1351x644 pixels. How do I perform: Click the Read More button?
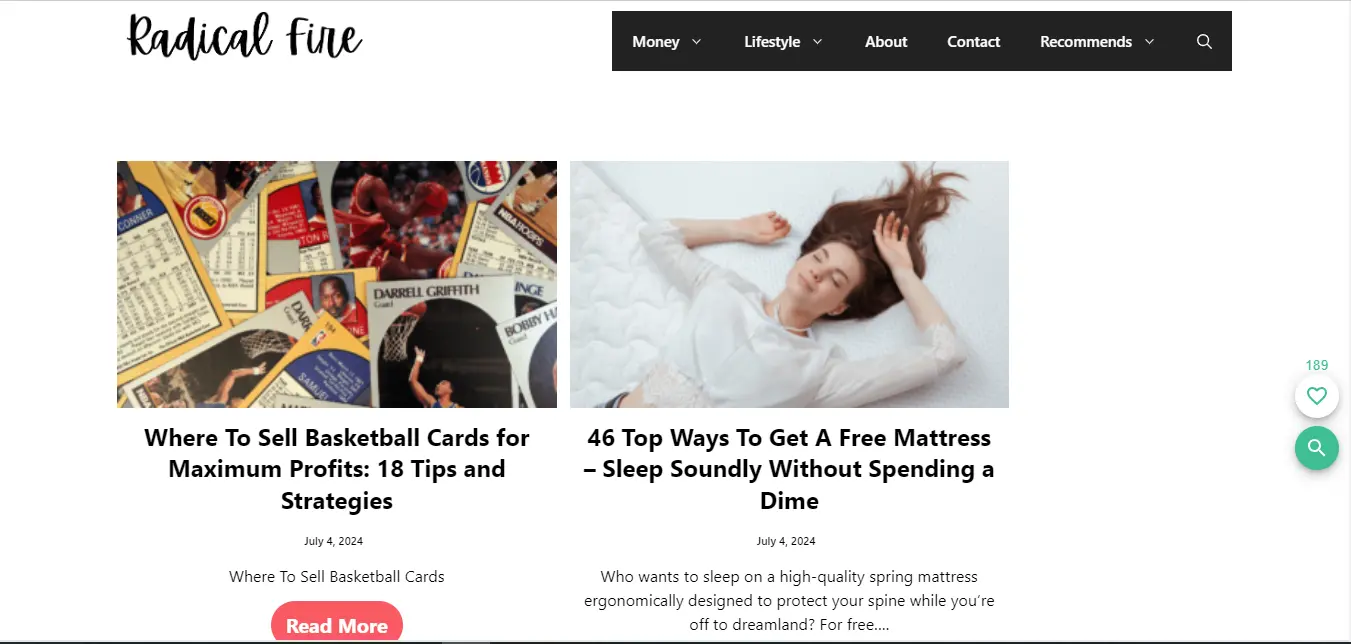tap(337, 625)
